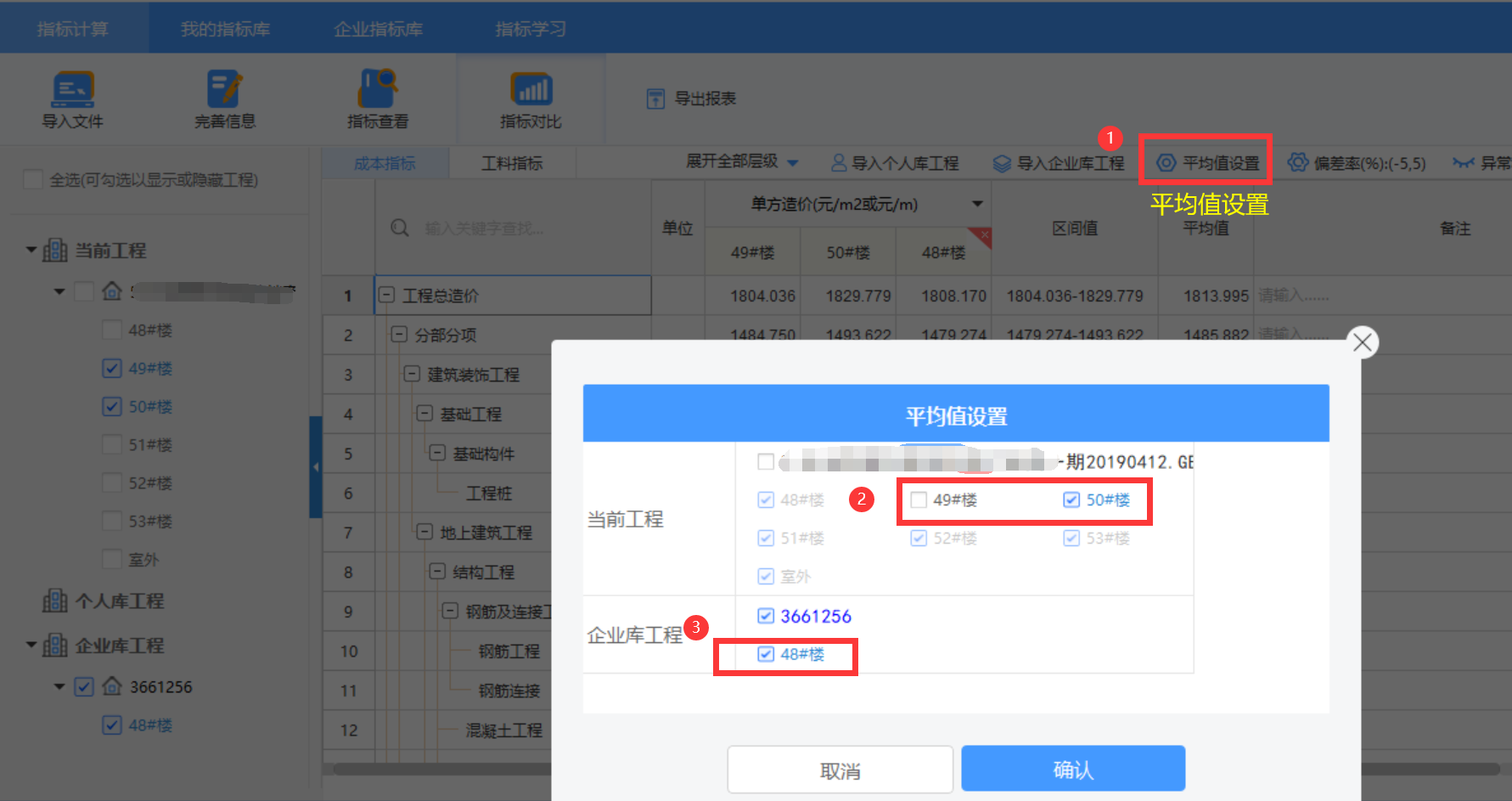Click the 导入企业库工程 layers icon
The height and width of the screenshot is (801, 1512).
1003,163
